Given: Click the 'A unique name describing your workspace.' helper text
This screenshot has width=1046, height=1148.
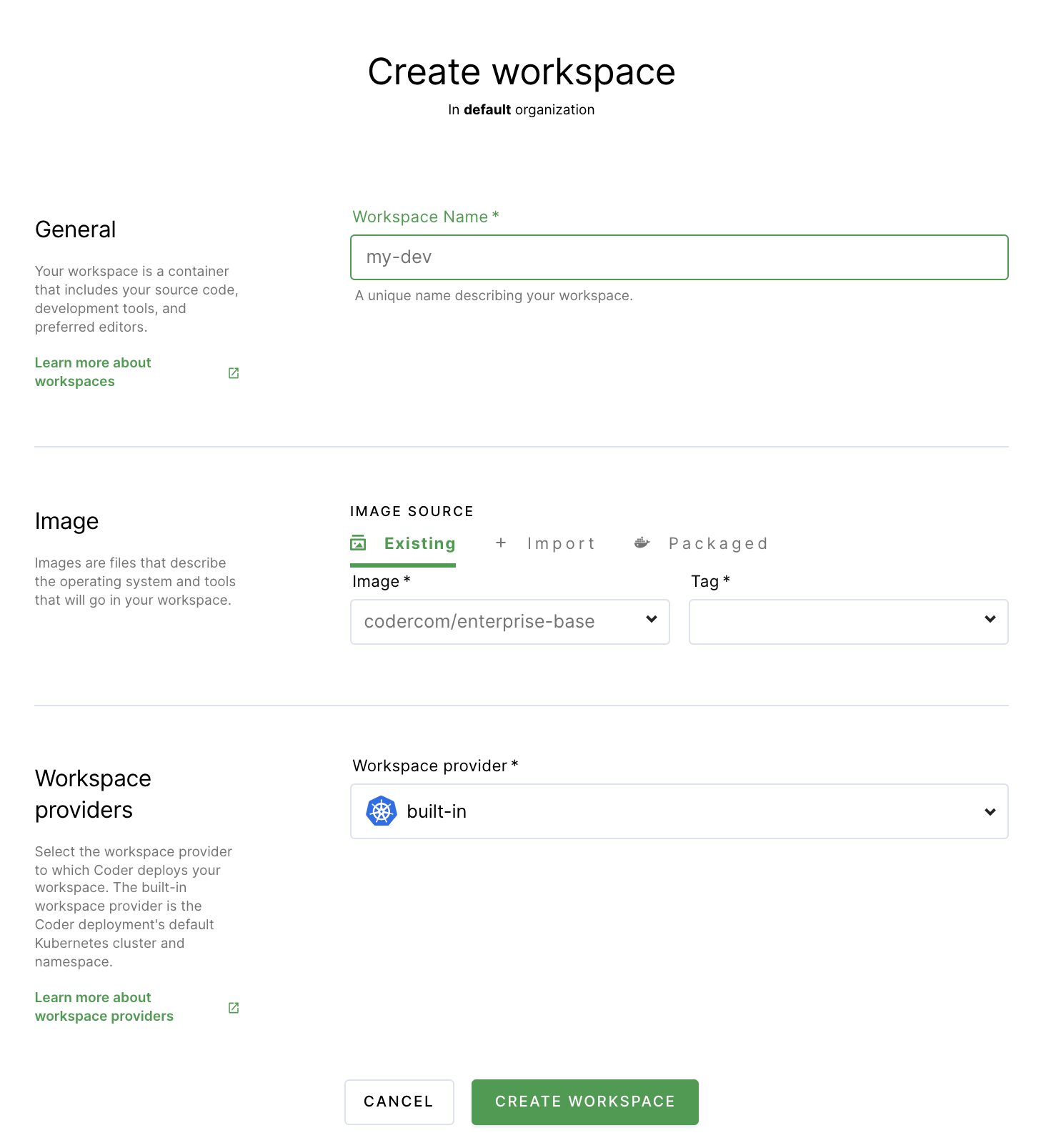Looking at the screenshot, I should coord(494,296).
